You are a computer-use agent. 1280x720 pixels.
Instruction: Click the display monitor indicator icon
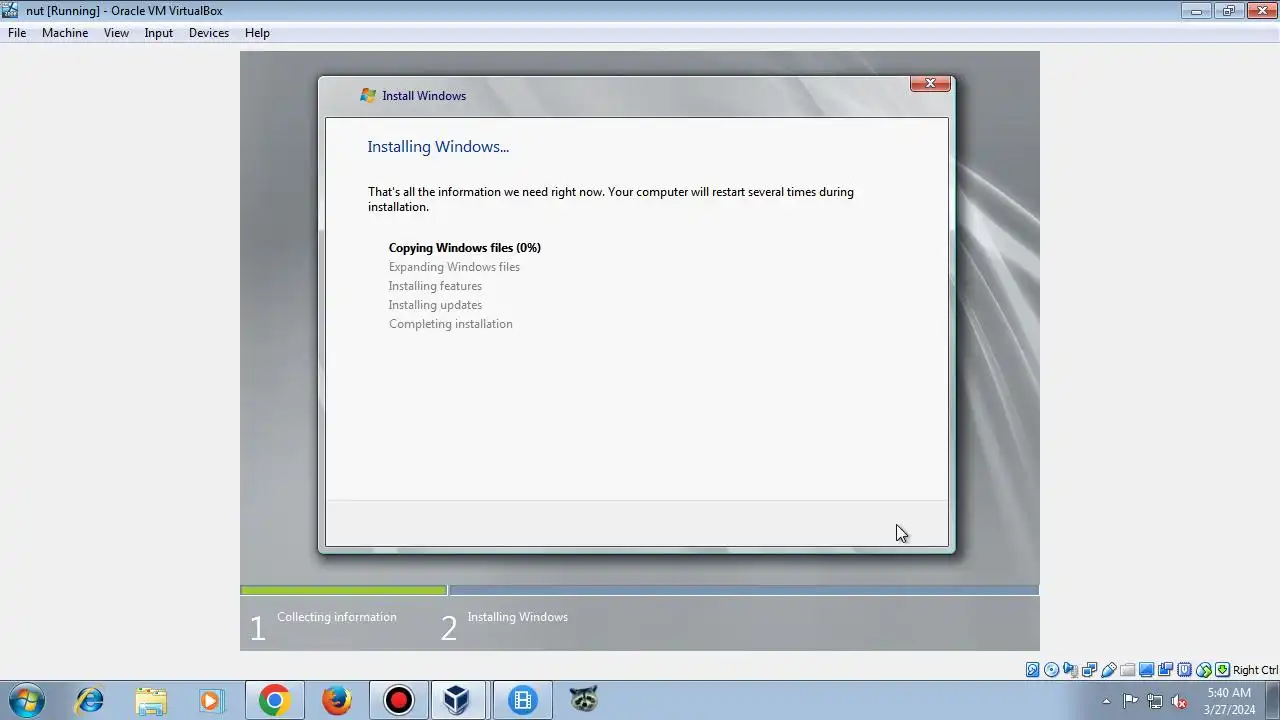(x=1147, y=670)
